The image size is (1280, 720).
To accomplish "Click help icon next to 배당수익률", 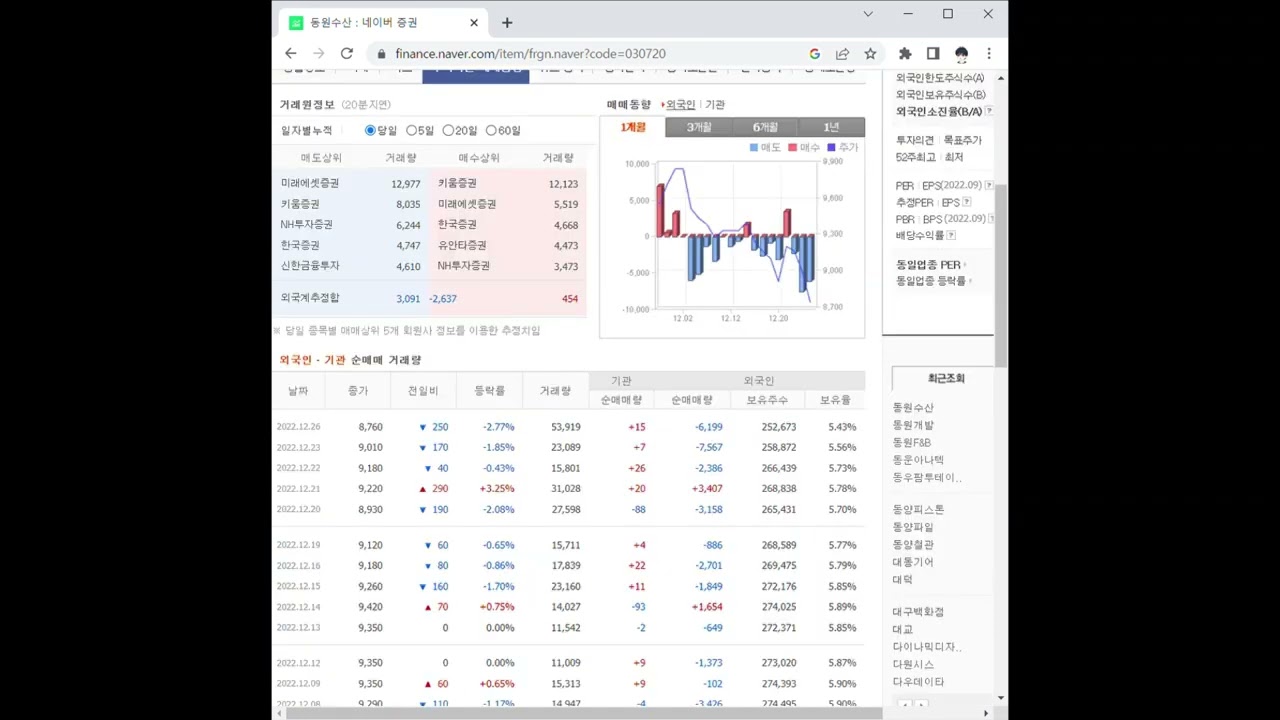I will [x=951, y=235].
